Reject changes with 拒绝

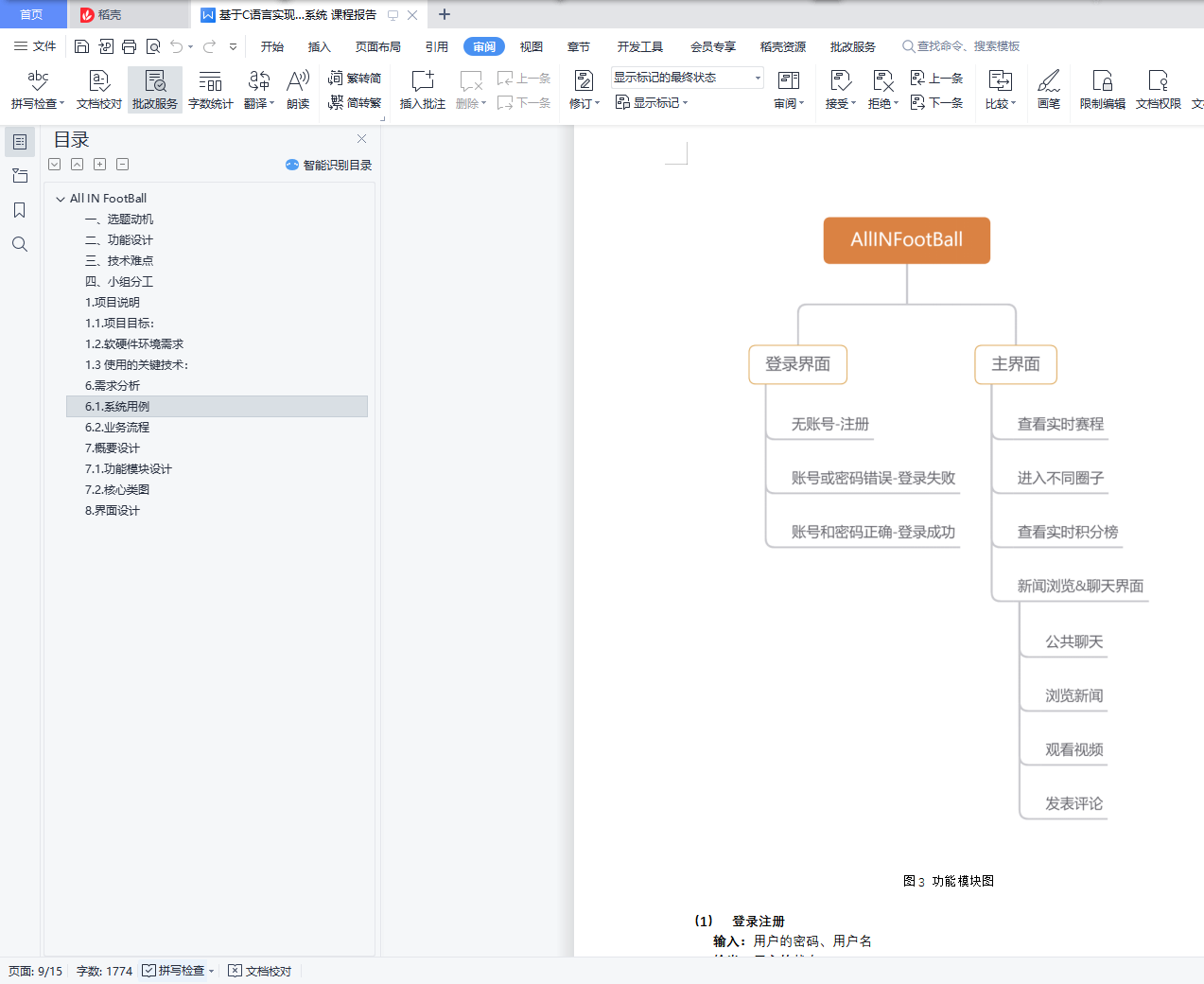click(882, 89)
